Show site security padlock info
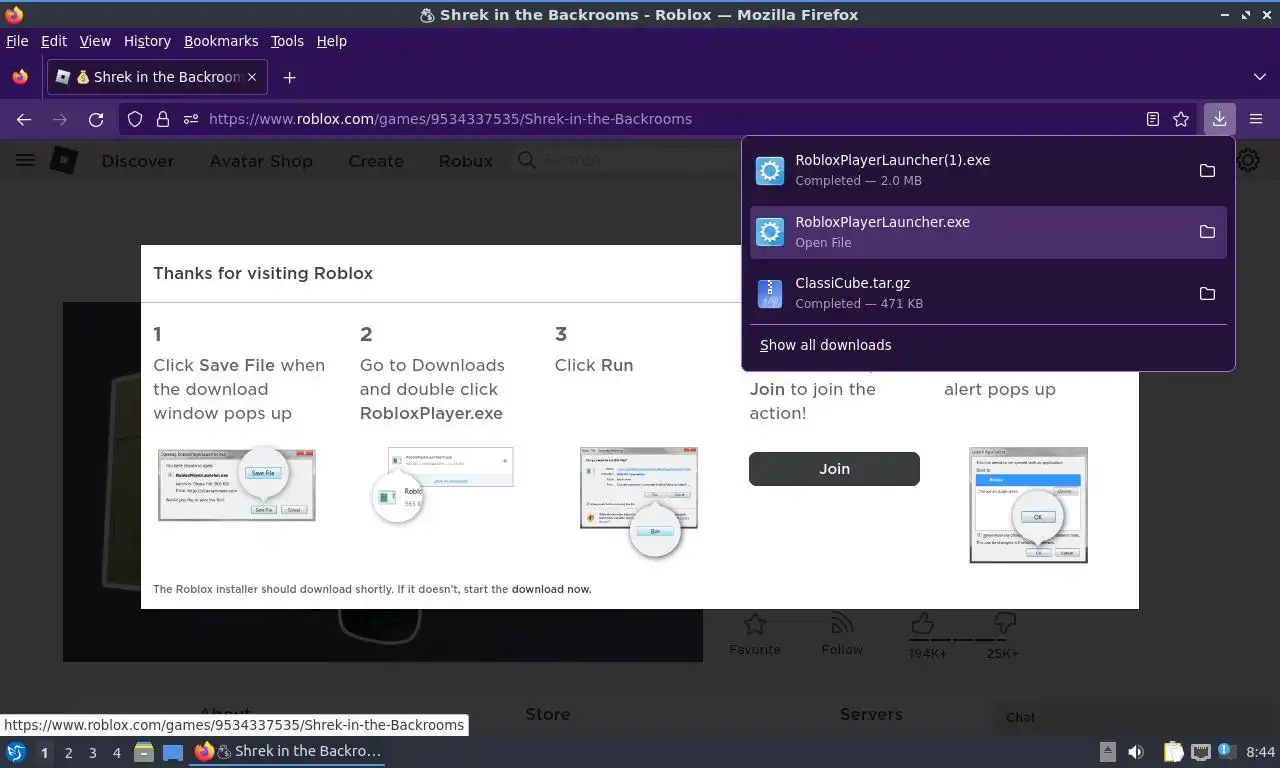The height and width of the screenshot is (768, 1280). click(x=163, y=119)
